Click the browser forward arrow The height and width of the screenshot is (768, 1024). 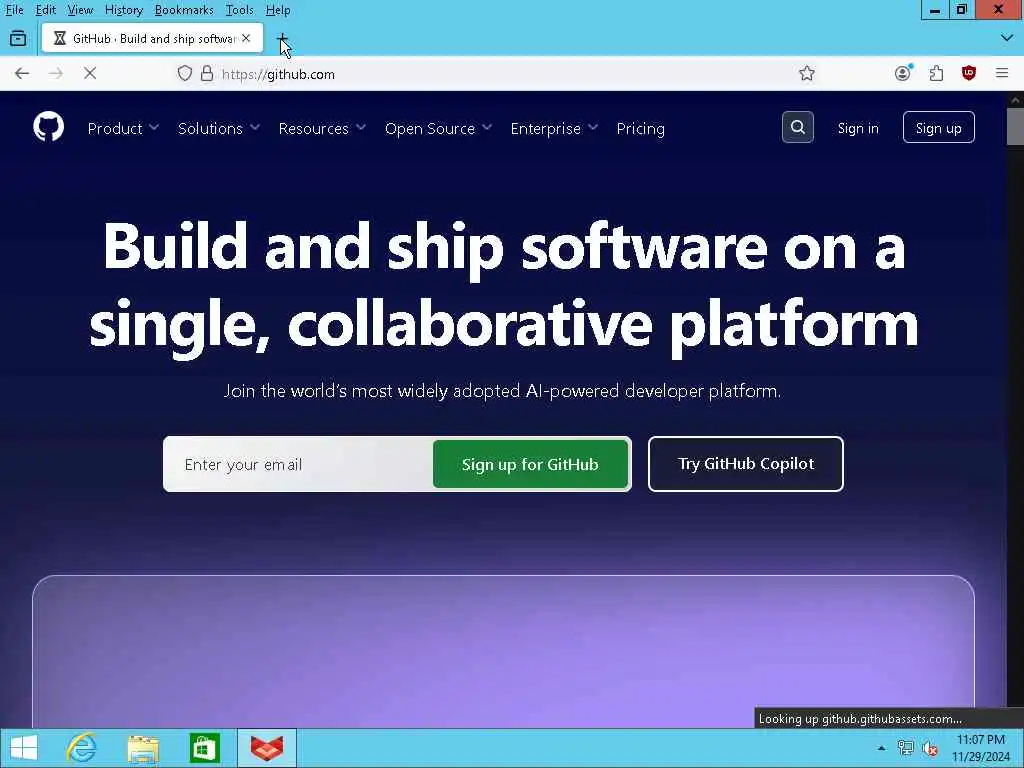(x=56, y=74)
